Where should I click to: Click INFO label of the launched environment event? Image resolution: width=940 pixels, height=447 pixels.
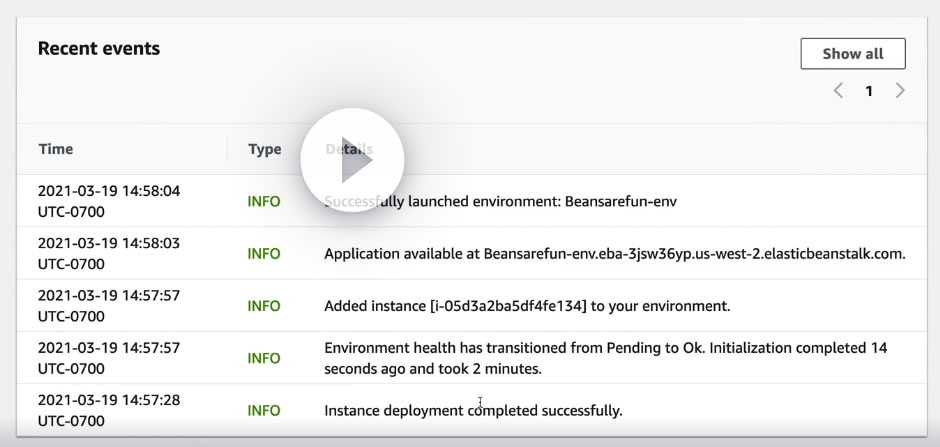pyautogui.click(x=264, y=201)
